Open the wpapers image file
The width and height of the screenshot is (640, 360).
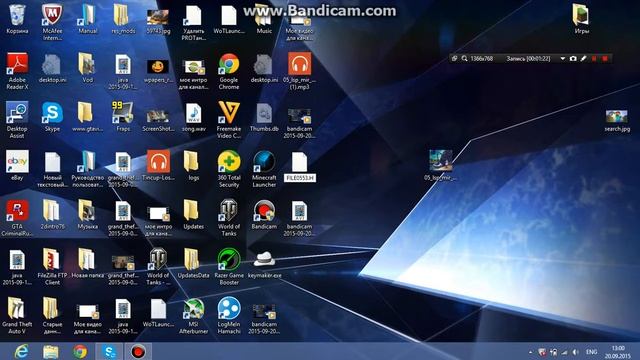(x=158, y=71)
